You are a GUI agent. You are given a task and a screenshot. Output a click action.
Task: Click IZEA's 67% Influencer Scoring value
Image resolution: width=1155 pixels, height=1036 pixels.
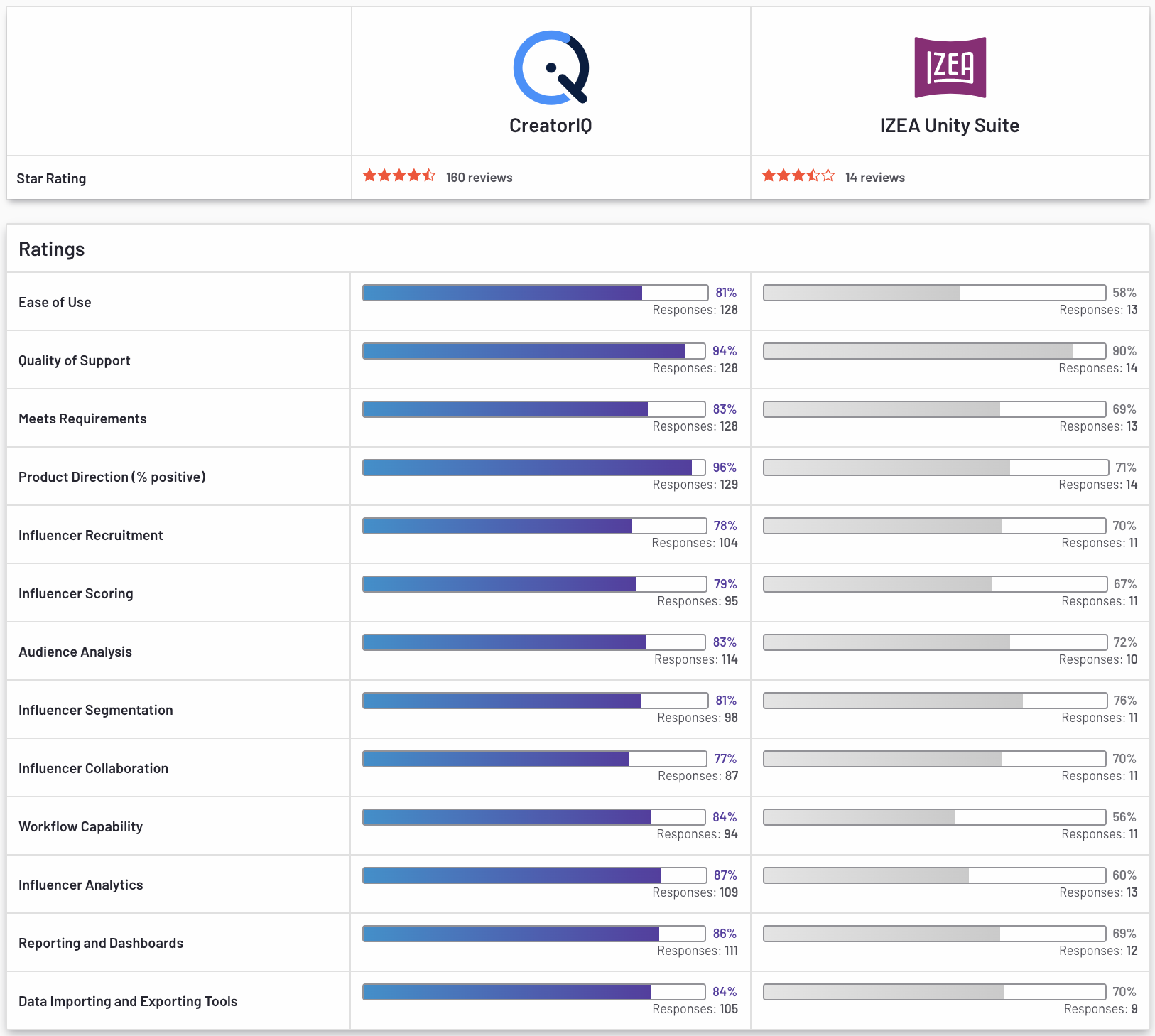coord(1125,584)
